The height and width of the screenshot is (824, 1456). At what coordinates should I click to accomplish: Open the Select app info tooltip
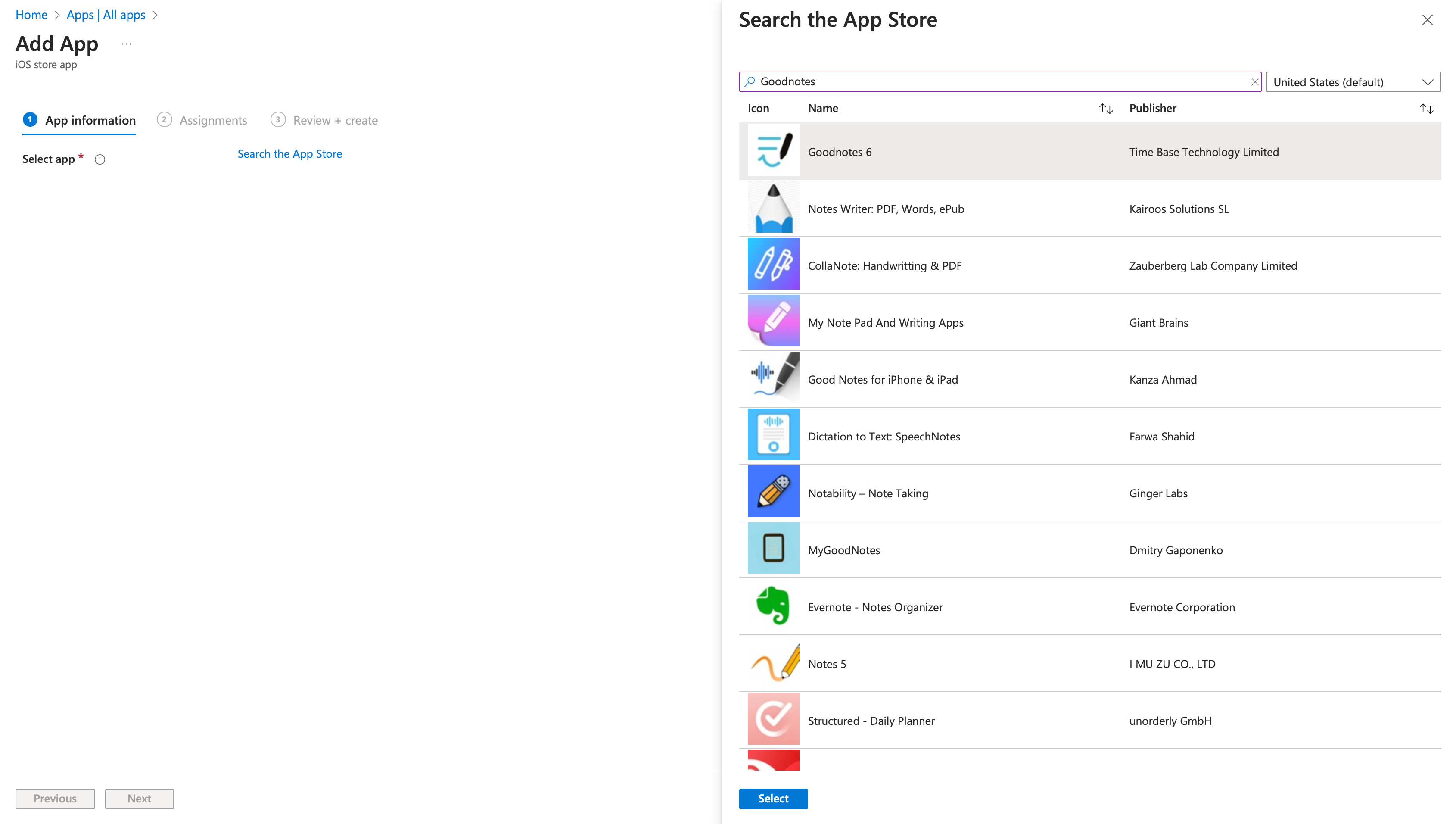[100, 159]
